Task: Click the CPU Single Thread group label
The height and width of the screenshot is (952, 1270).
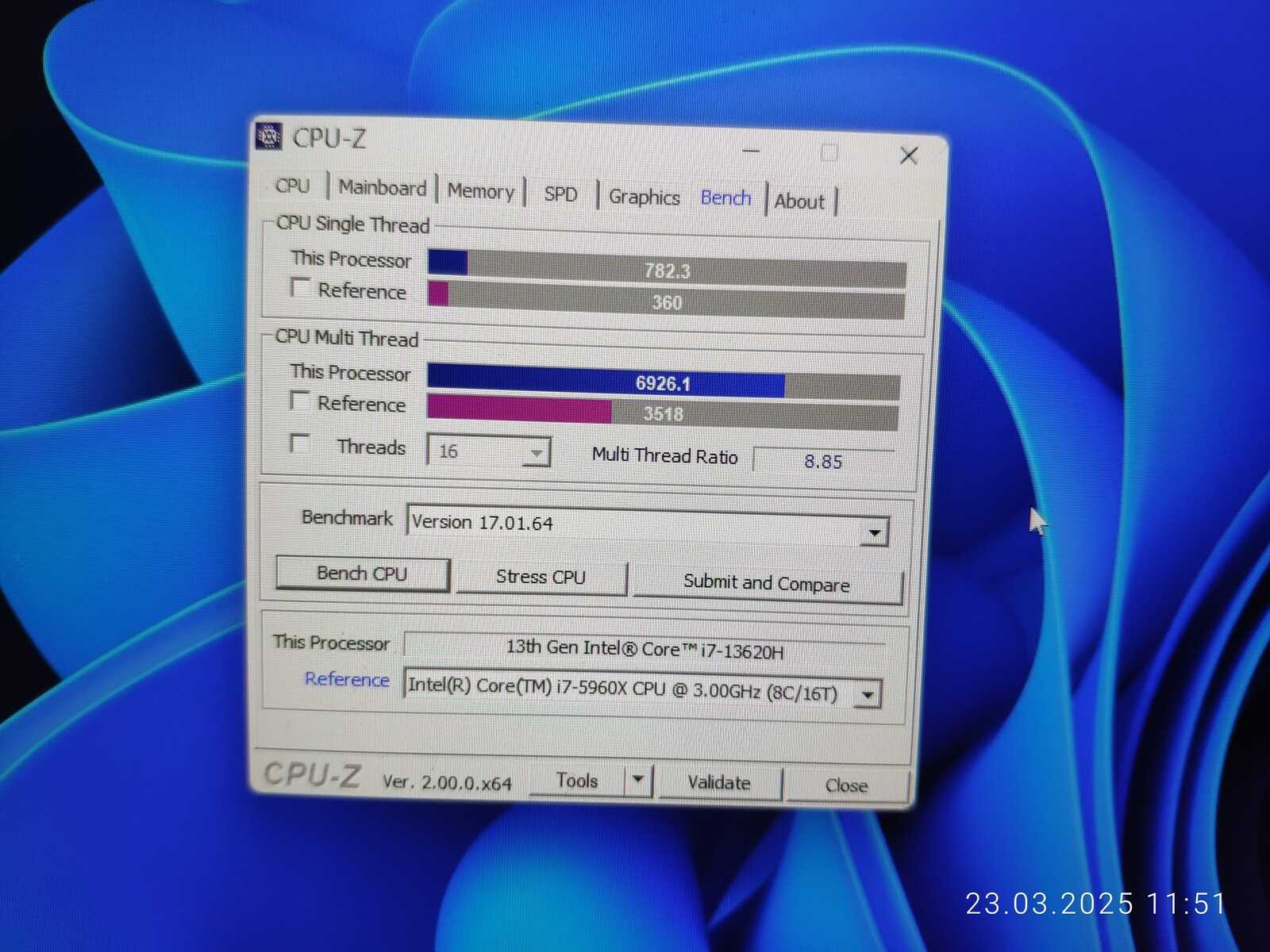Action: (x=352, y=225)
